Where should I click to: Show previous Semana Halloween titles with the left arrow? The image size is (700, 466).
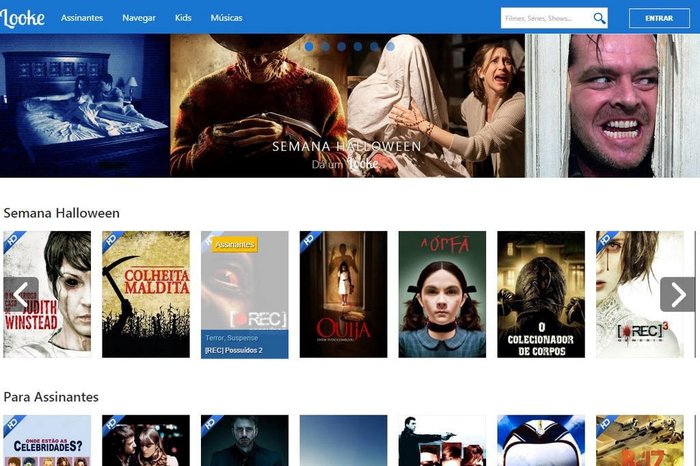(x=21, y=294)
